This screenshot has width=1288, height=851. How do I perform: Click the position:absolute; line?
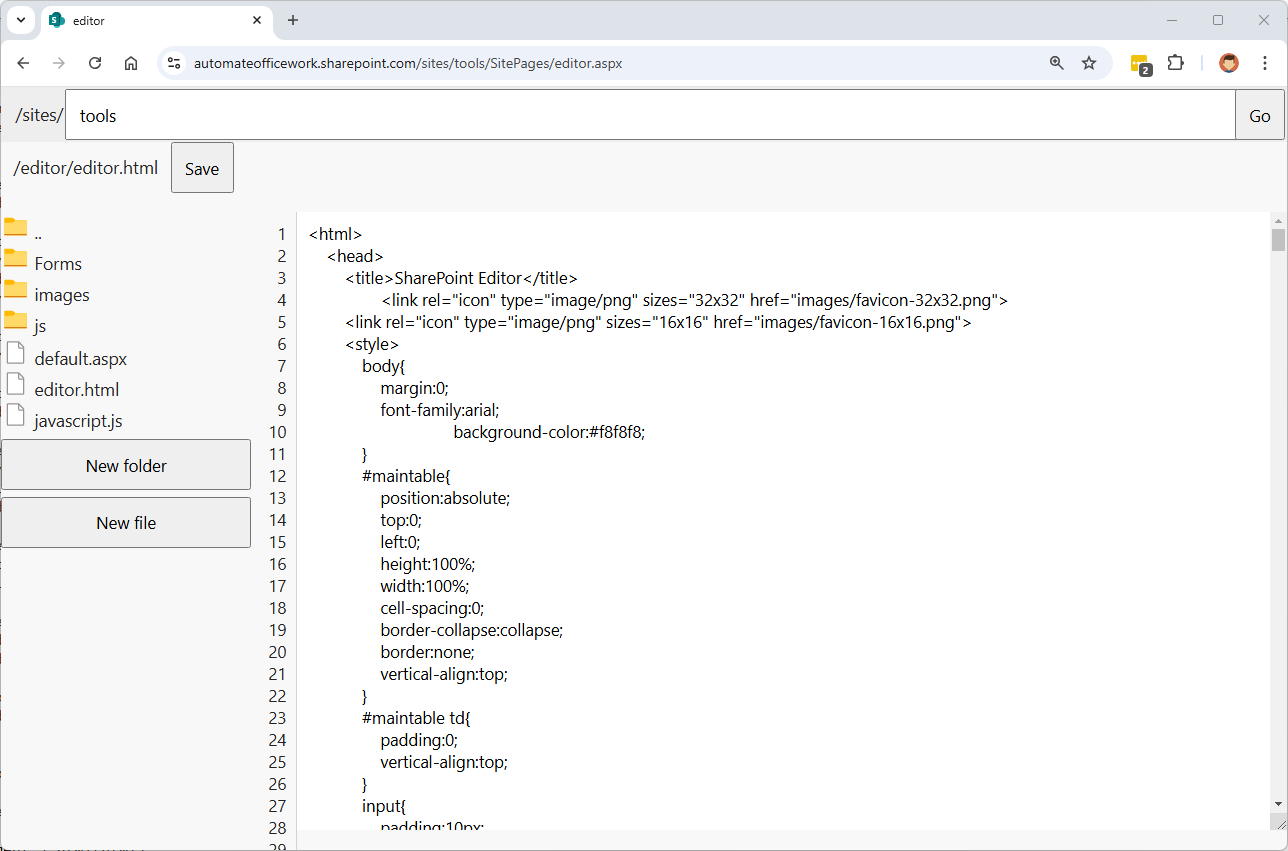point(445,498)
